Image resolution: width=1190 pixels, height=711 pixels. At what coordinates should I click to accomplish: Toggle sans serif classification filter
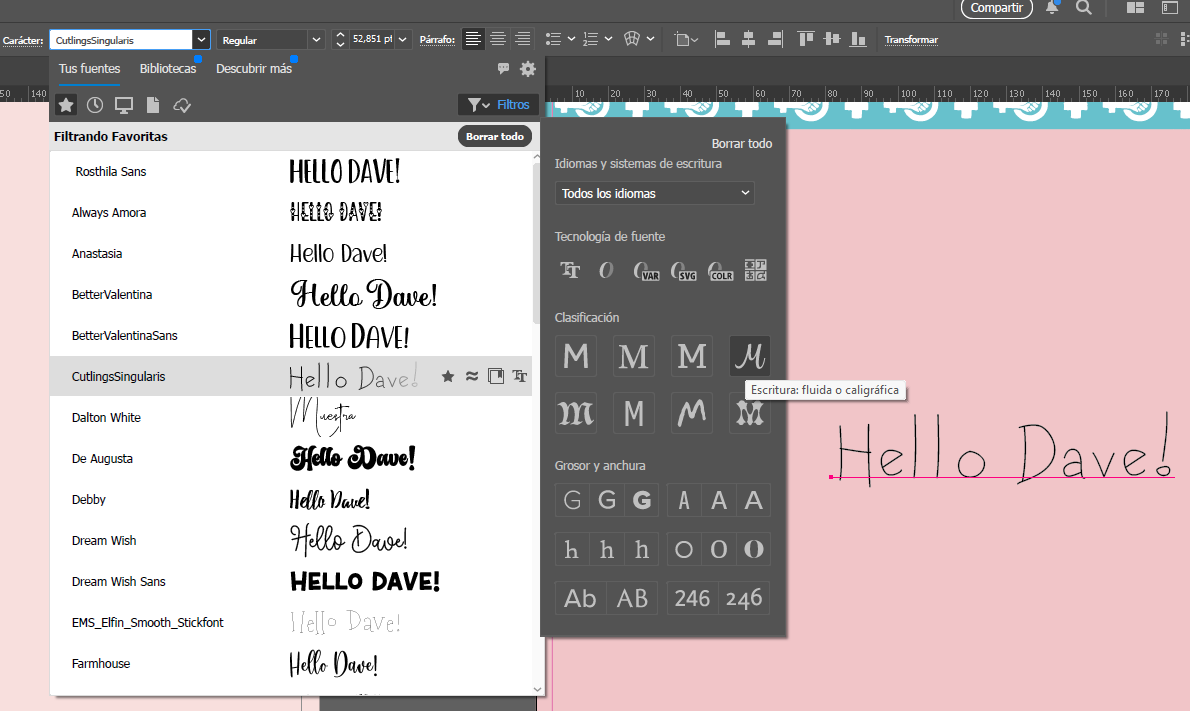[576, 356]
